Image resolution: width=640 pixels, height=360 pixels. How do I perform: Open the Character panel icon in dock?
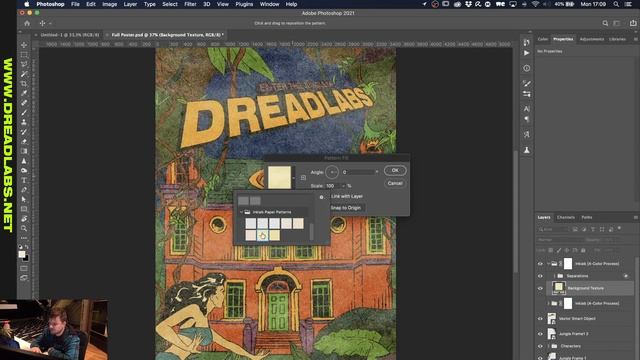pyautogui.click(x=527, y=109)
